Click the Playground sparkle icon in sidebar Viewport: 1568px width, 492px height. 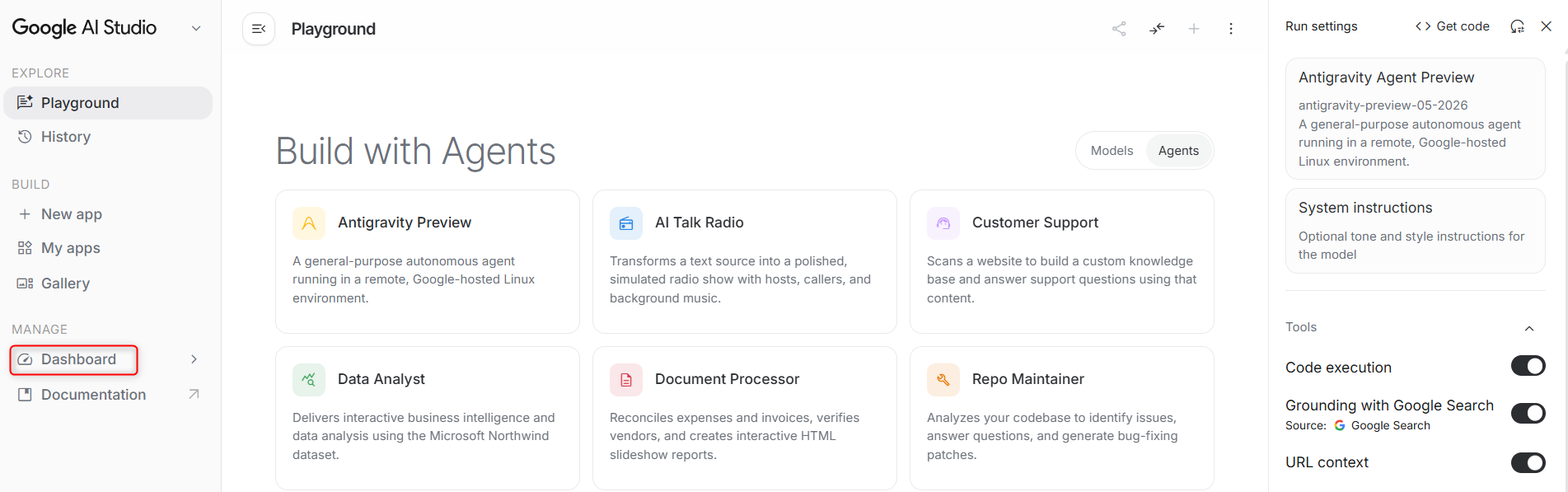[x=25, y=102]
